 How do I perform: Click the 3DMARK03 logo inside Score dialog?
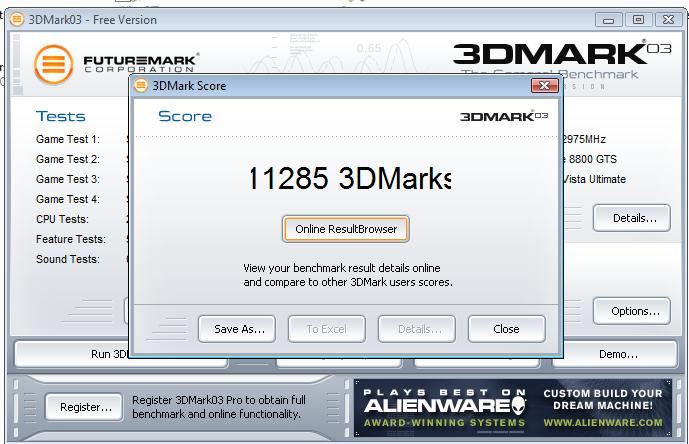coord(504,116)
